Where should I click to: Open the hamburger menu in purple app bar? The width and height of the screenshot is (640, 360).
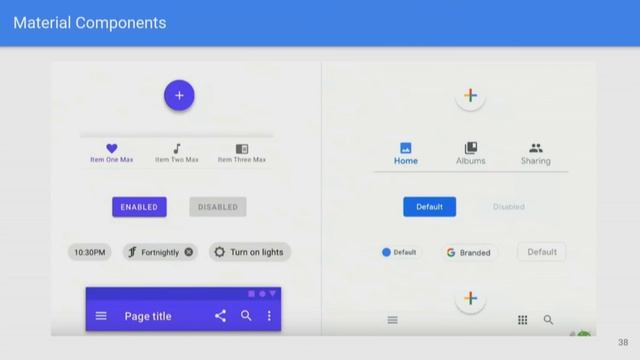(x=101, y=316)
